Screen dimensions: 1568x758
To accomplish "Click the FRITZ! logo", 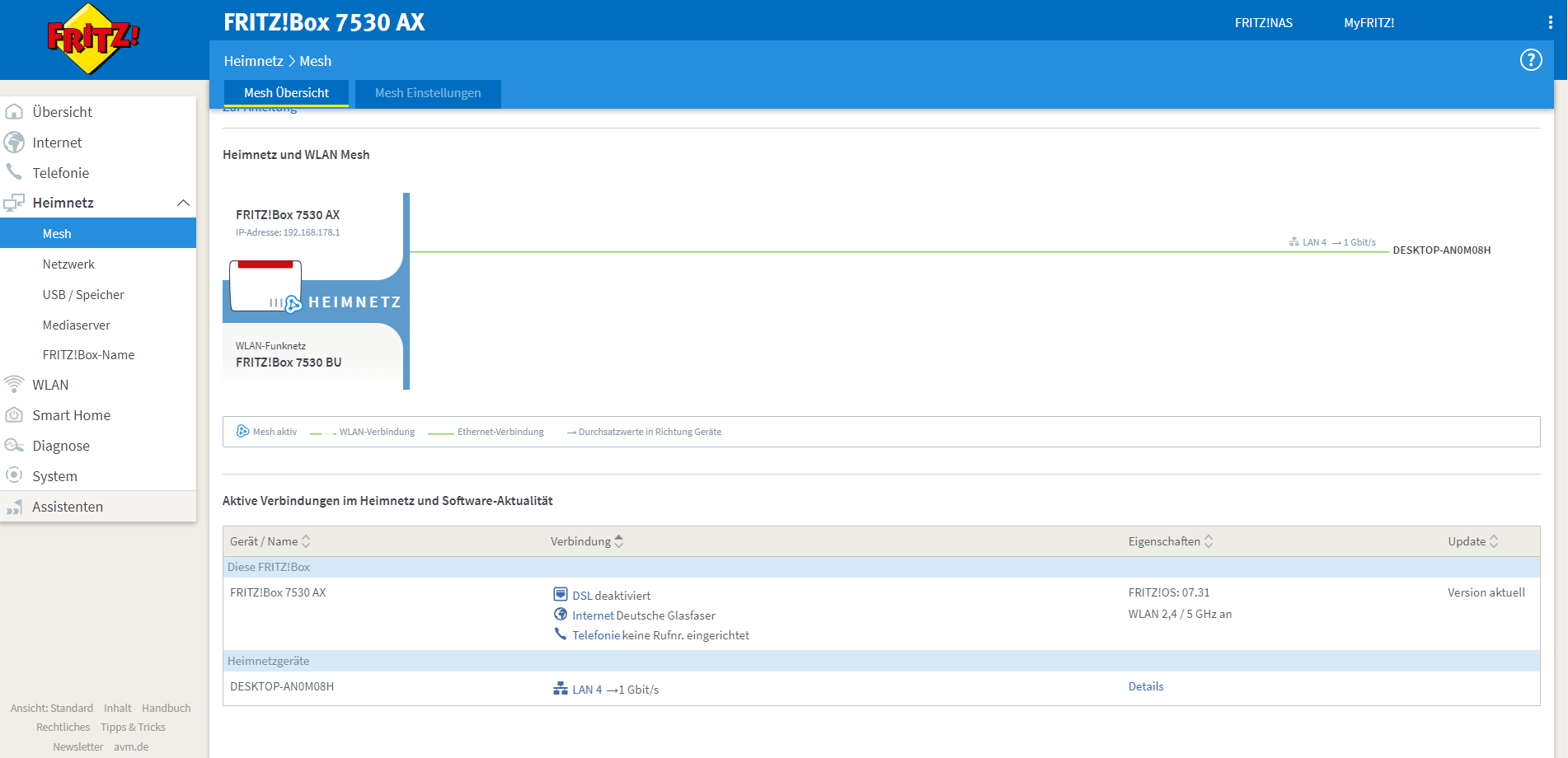I will tap(93, 39).
